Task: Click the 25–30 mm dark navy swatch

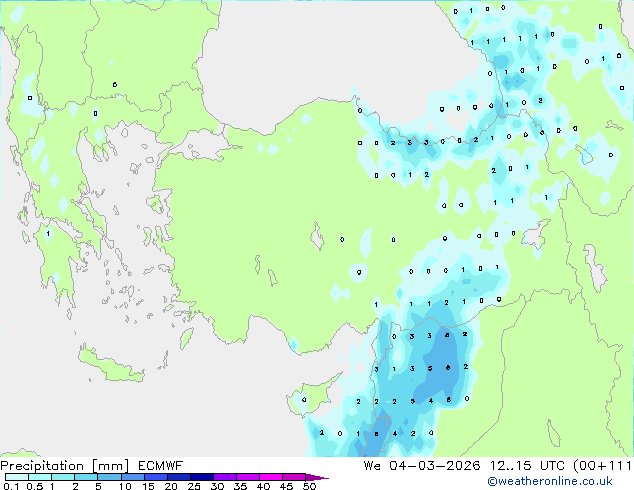Action: [x=201, y=477]
